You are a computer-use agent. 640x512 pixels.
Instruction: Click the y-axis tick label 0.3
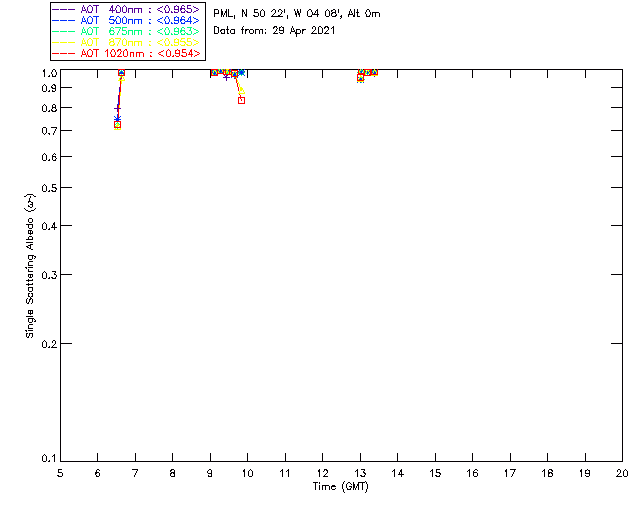[49, 275]
